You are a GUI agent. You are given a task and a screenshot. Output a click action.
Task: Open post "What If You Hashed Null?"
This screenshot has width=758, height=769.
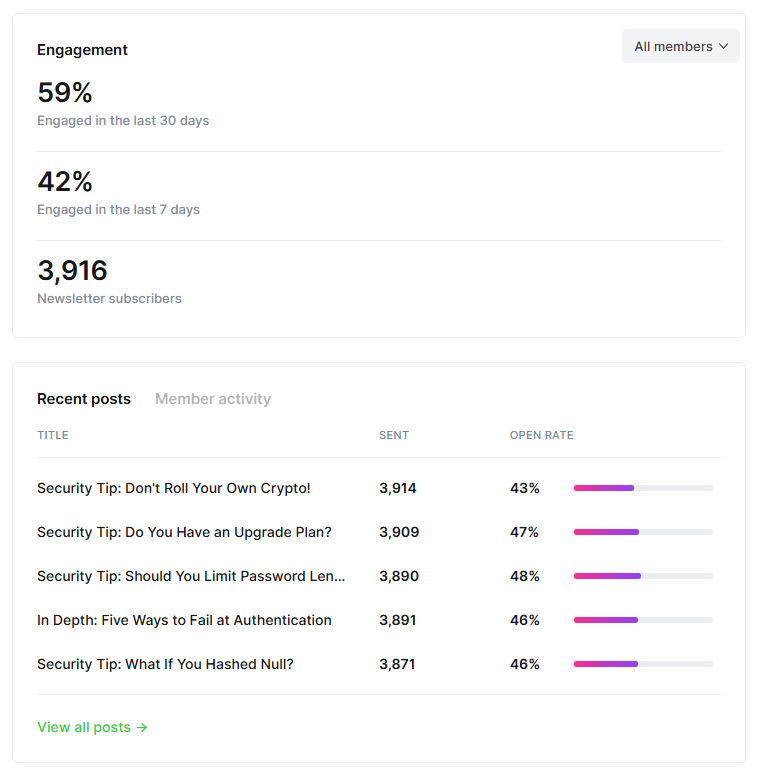click(x=165, y=664)
